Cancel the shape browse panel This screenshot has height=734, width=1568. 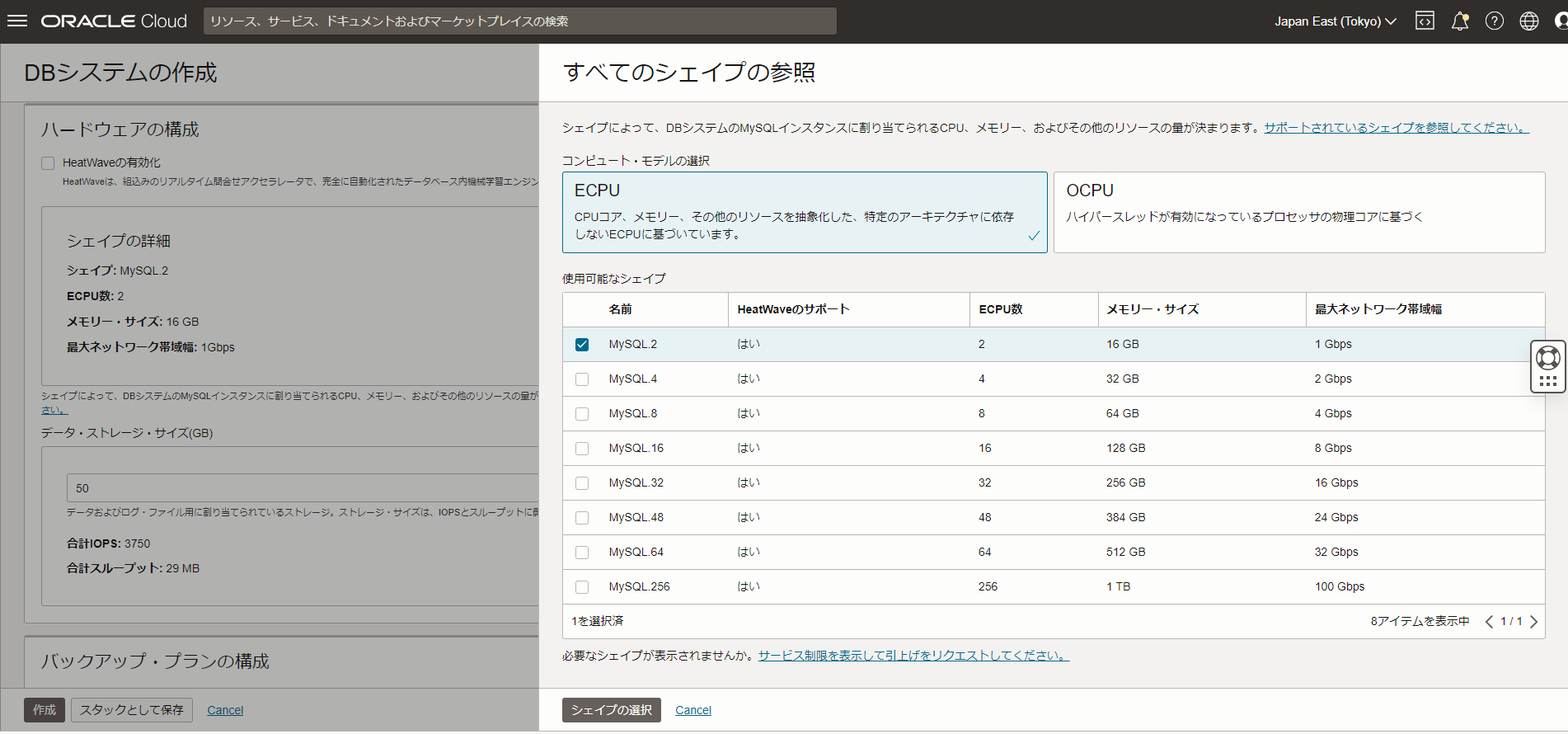coord(693,710)
